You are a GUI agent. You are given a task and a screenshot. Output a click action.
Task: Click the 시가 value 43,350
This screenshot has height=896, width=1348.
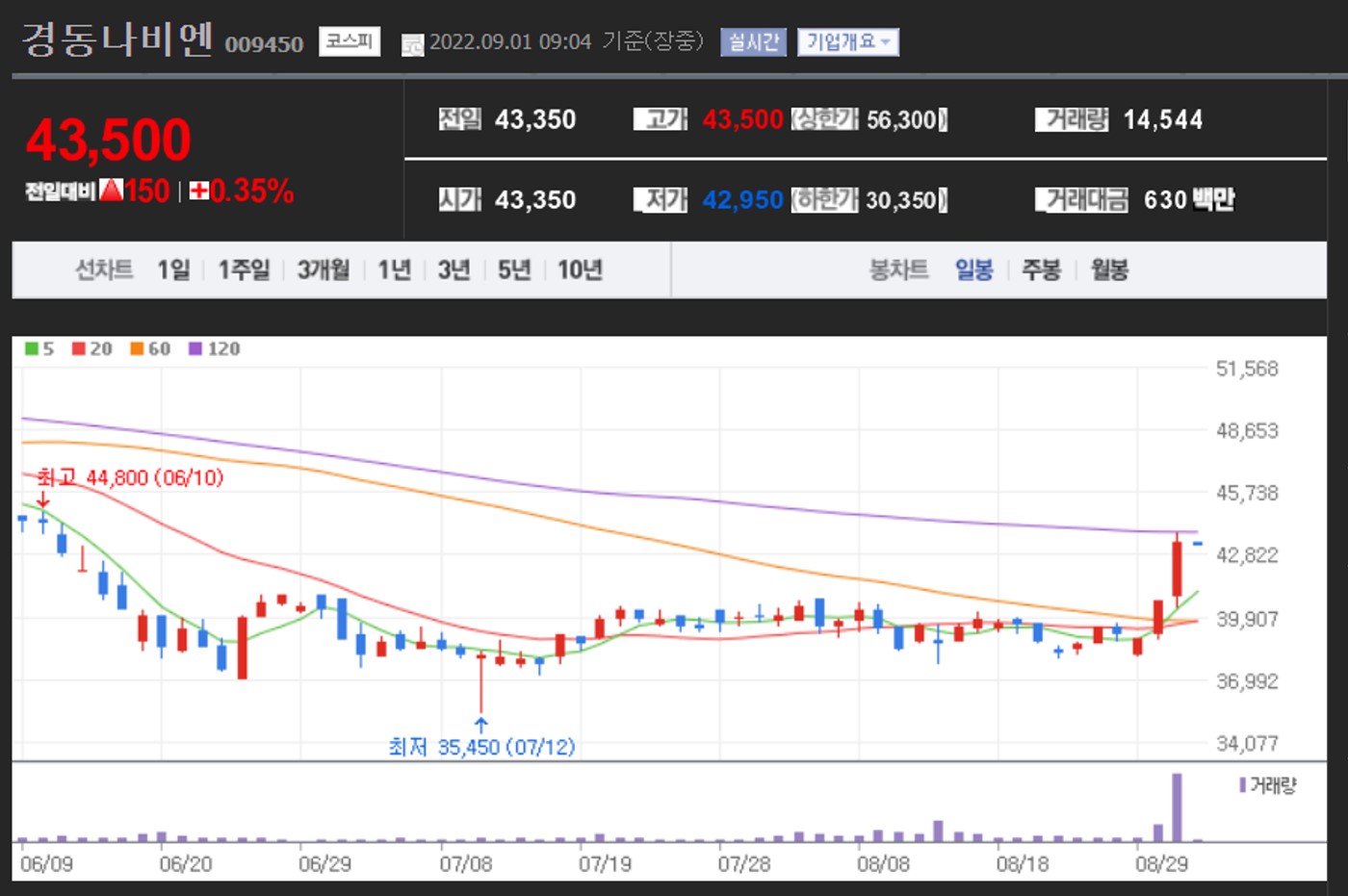coord(535,200)
